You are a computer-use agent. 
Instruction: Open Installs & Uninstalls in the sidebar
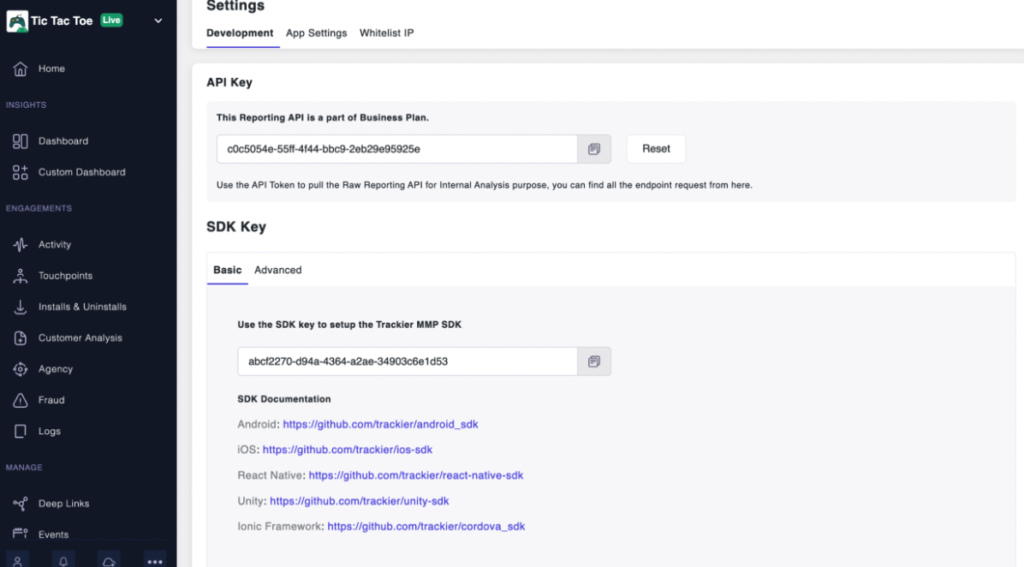tap(82, 307)
